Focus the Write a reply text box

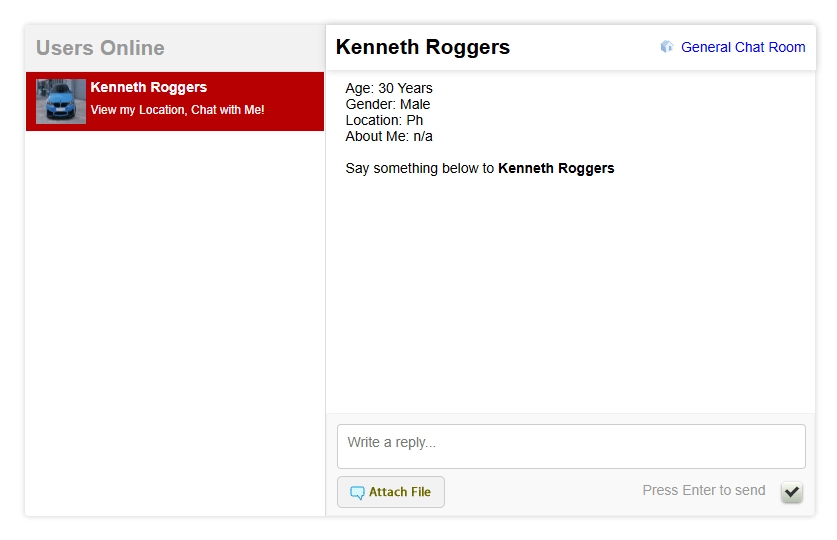pyautogui.click(x=570, y=446)
